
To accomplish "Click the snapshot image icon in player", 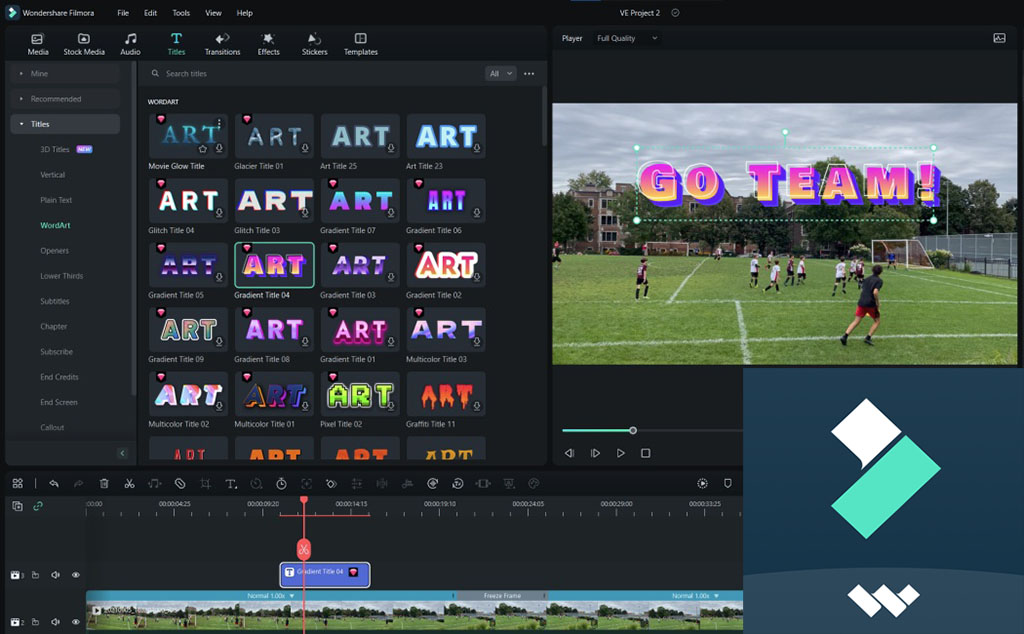I will pyautogui.click(x=999, y=39).
